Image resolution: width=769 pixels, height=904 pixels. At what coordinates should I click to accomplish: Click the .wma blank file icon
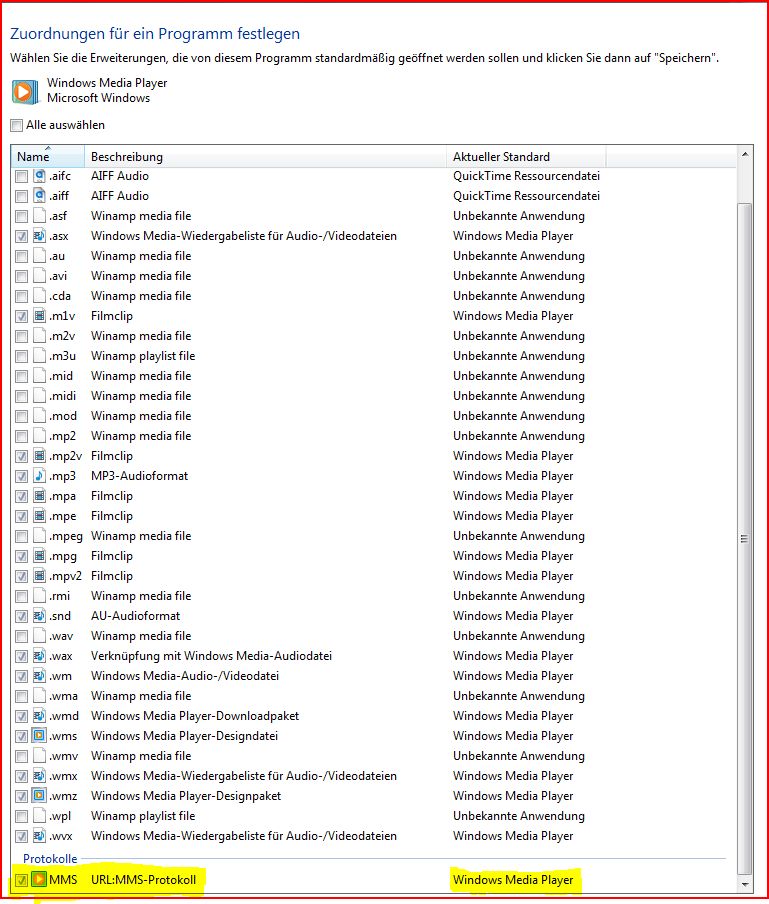click(39, 696)
